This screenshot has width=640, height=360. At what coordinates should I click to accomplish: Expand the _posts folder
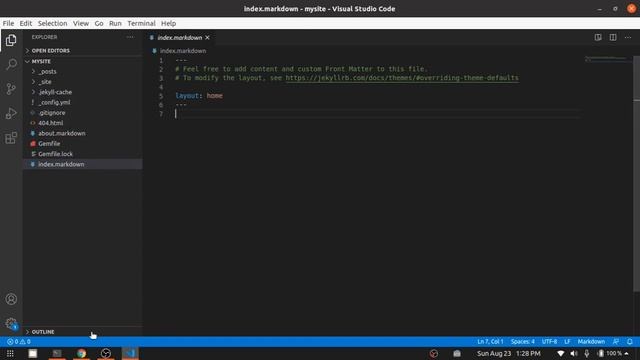click(83, 71)
